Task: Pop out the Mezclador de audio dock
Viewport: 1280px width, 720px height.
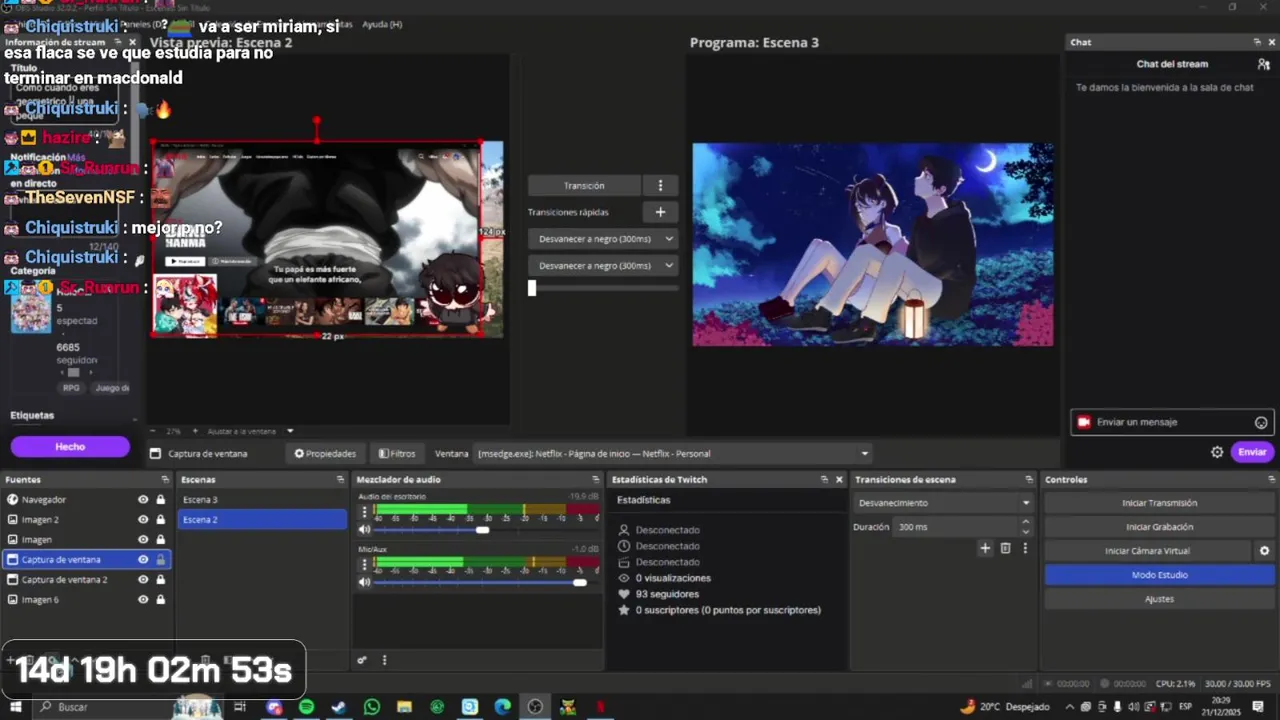Action: 596,480
